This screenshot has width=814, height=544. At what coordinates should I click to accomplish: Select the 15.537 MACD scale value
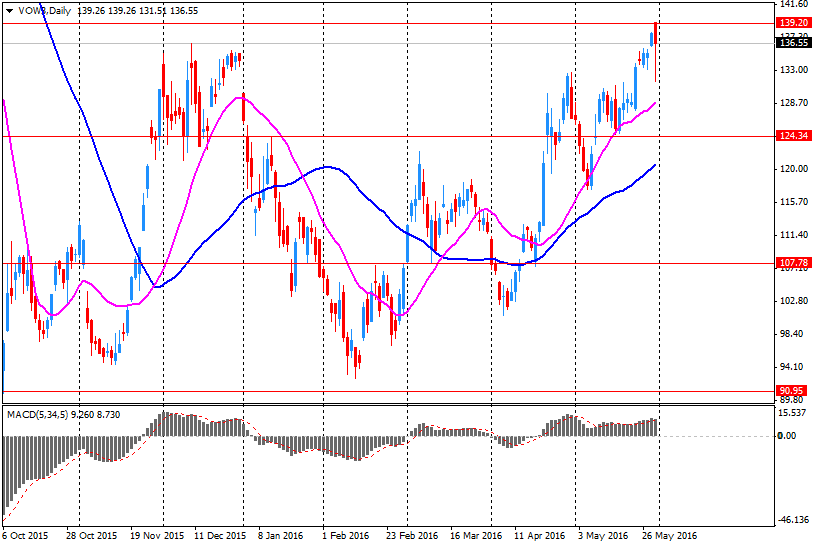[x=792, y=413]
